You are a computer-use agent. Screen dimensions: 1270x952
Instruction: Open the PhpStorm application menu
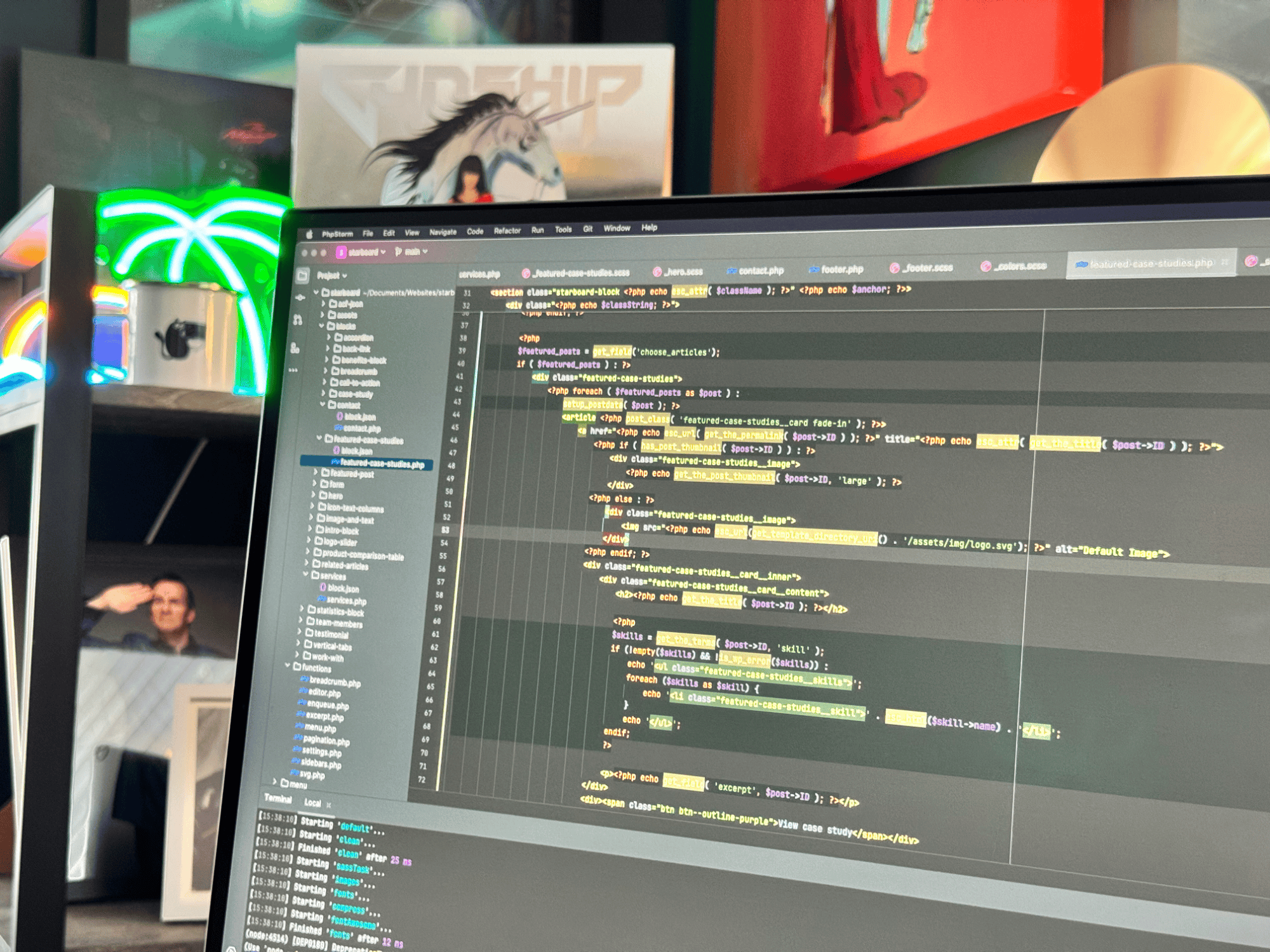(x=337, y=234)
